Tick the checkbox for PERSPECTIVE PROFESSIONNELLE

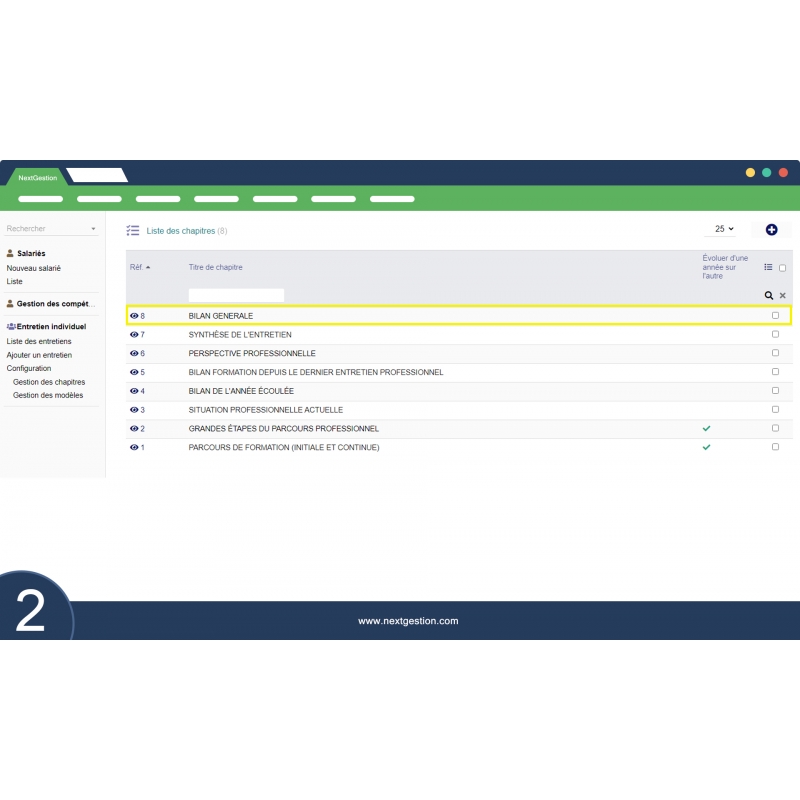(x=775, y=353)
